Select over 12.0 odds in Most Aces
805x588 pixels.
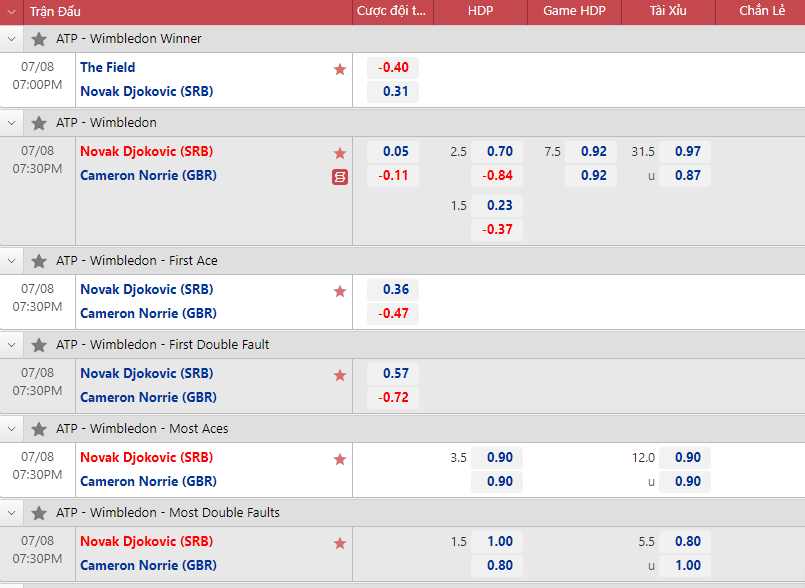[685, 458]
